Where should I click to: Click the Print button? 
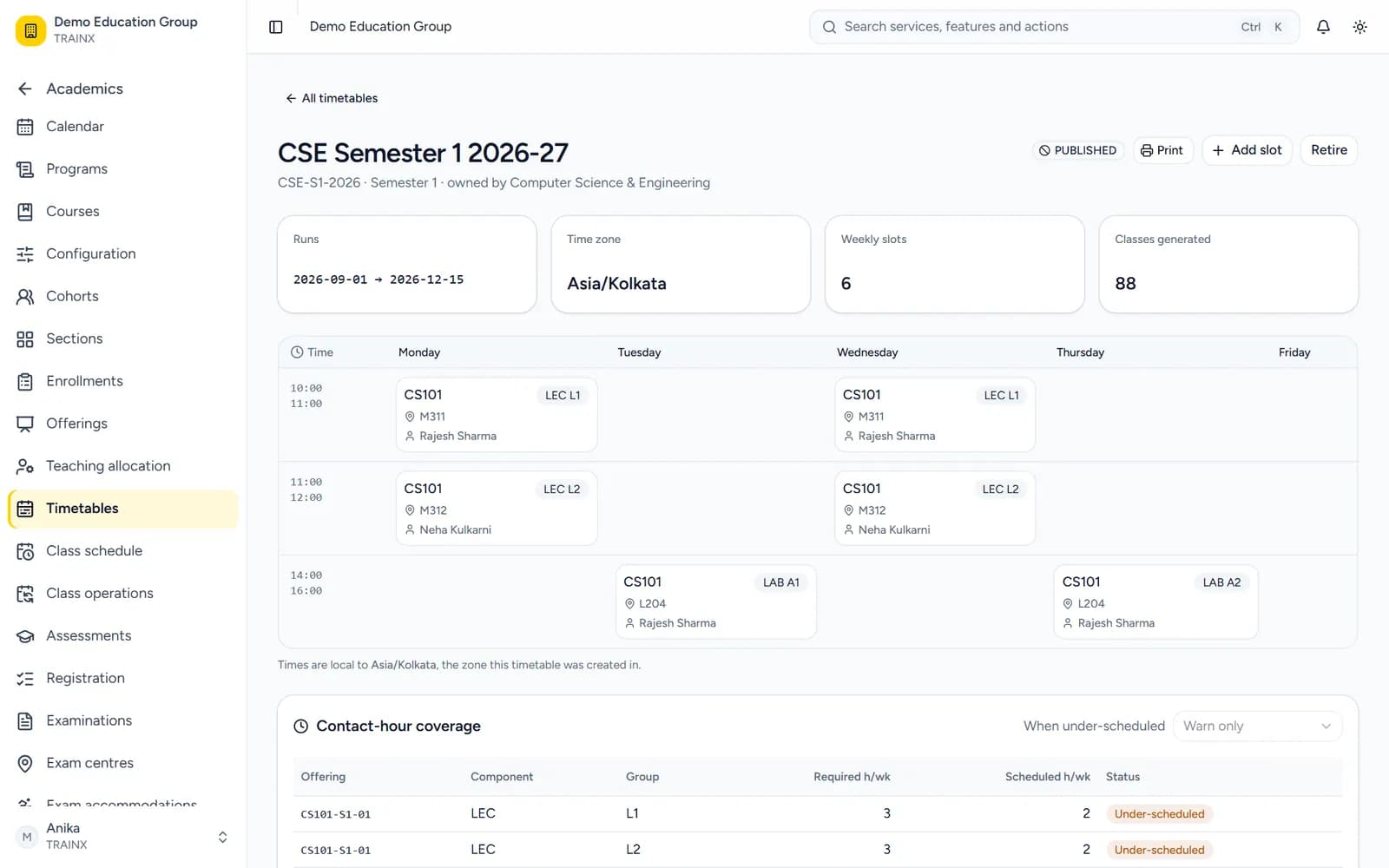[1162, 150]
